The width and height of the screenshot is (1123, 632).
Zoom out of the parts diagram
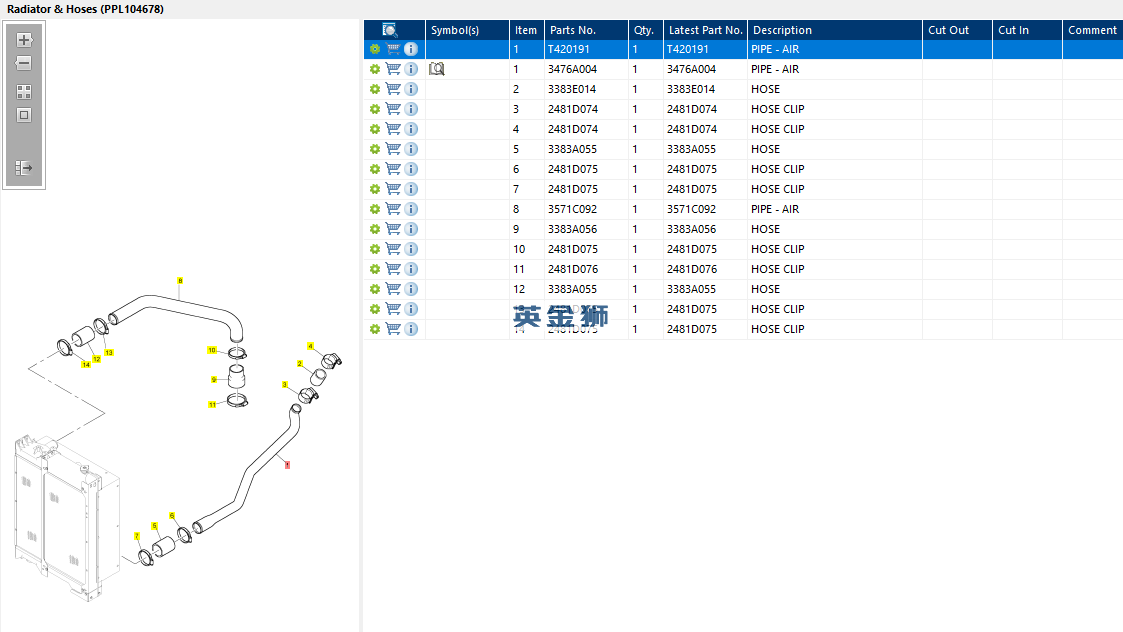[x=24, y=63]
